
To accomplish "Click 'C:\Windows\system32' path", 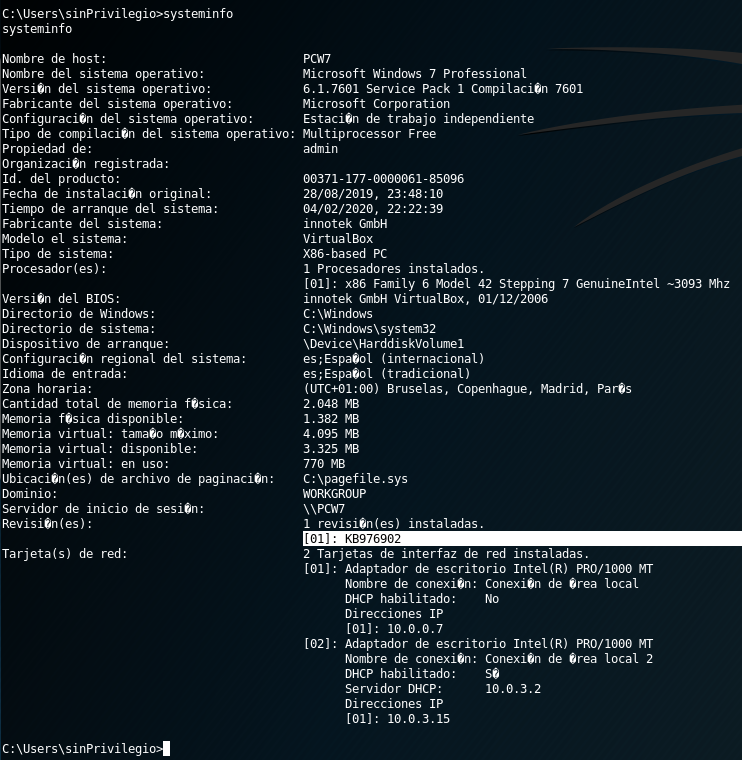I will 369,329.
